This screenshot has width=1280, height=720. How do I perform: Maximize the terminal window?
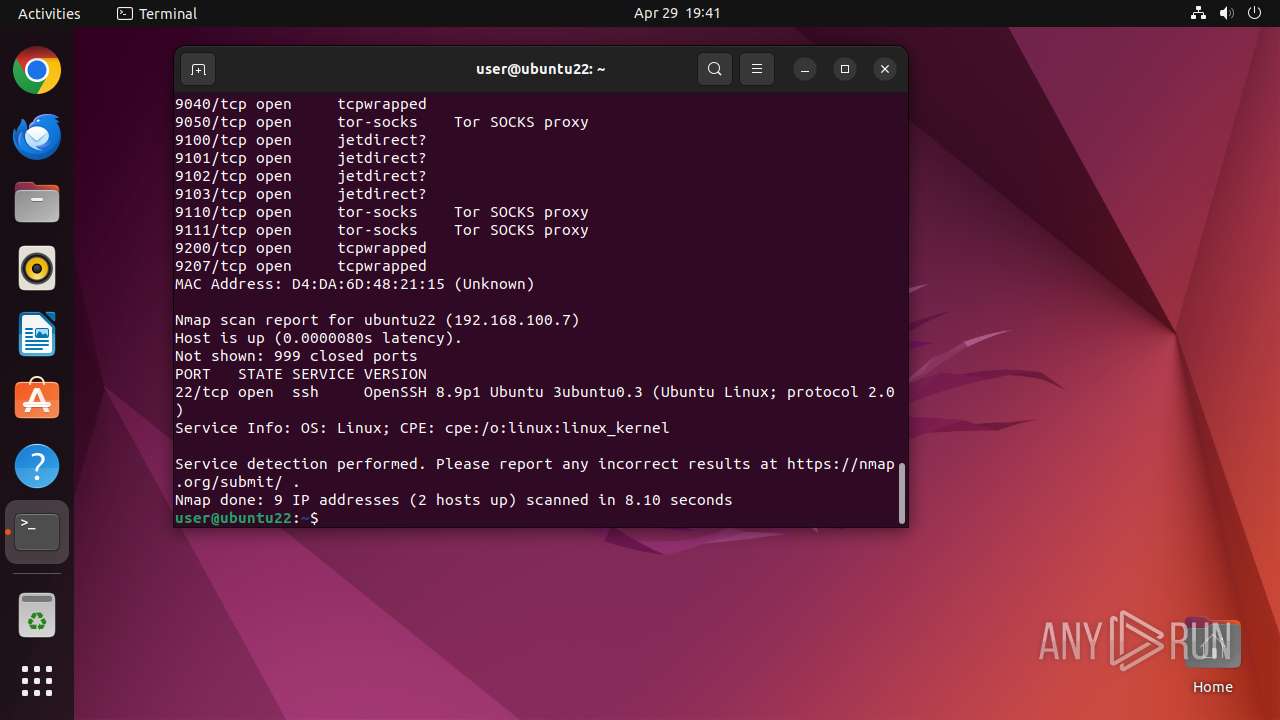[845, 69]
